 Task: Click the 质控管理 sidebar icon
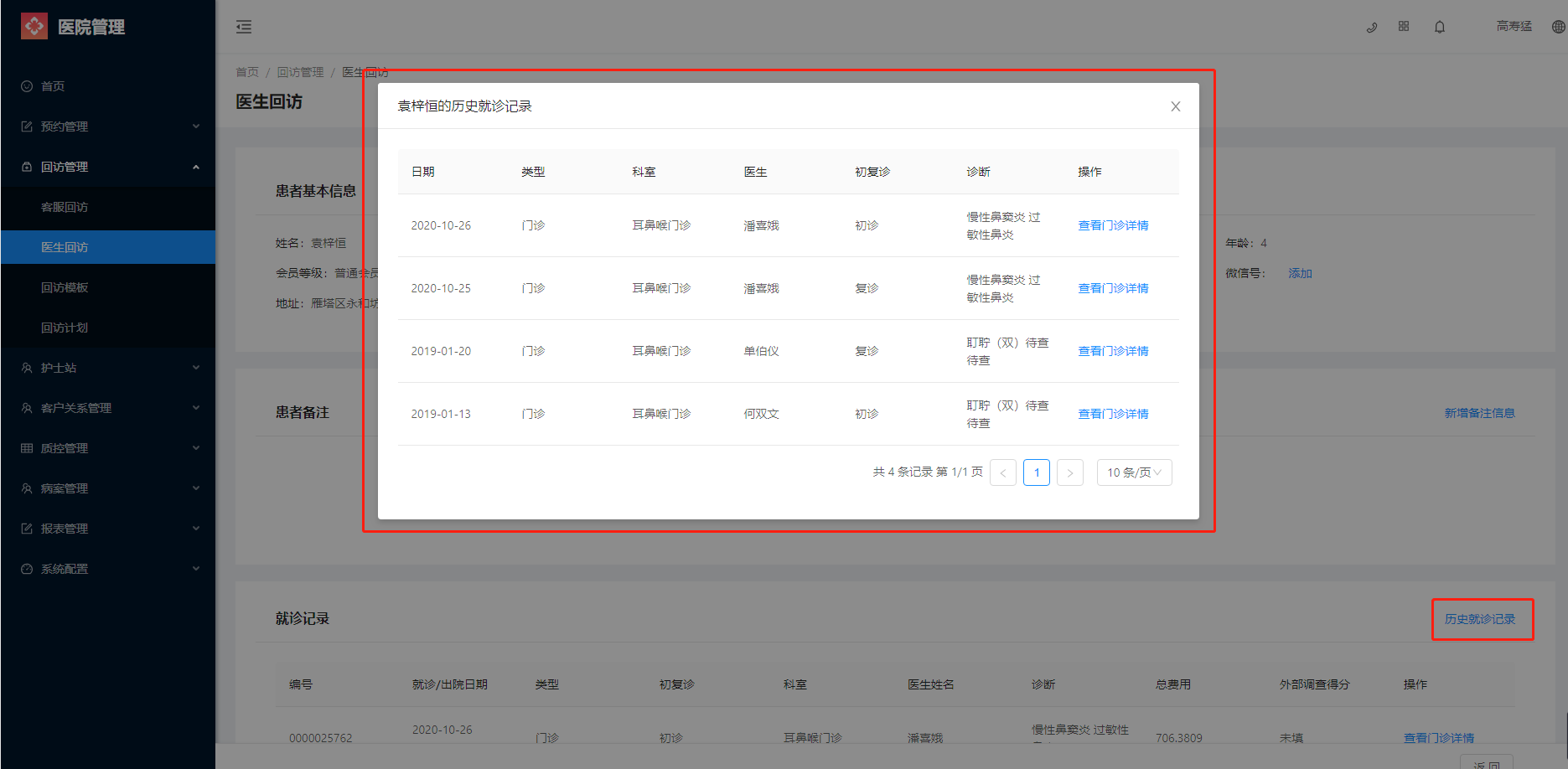pos(27,448)
